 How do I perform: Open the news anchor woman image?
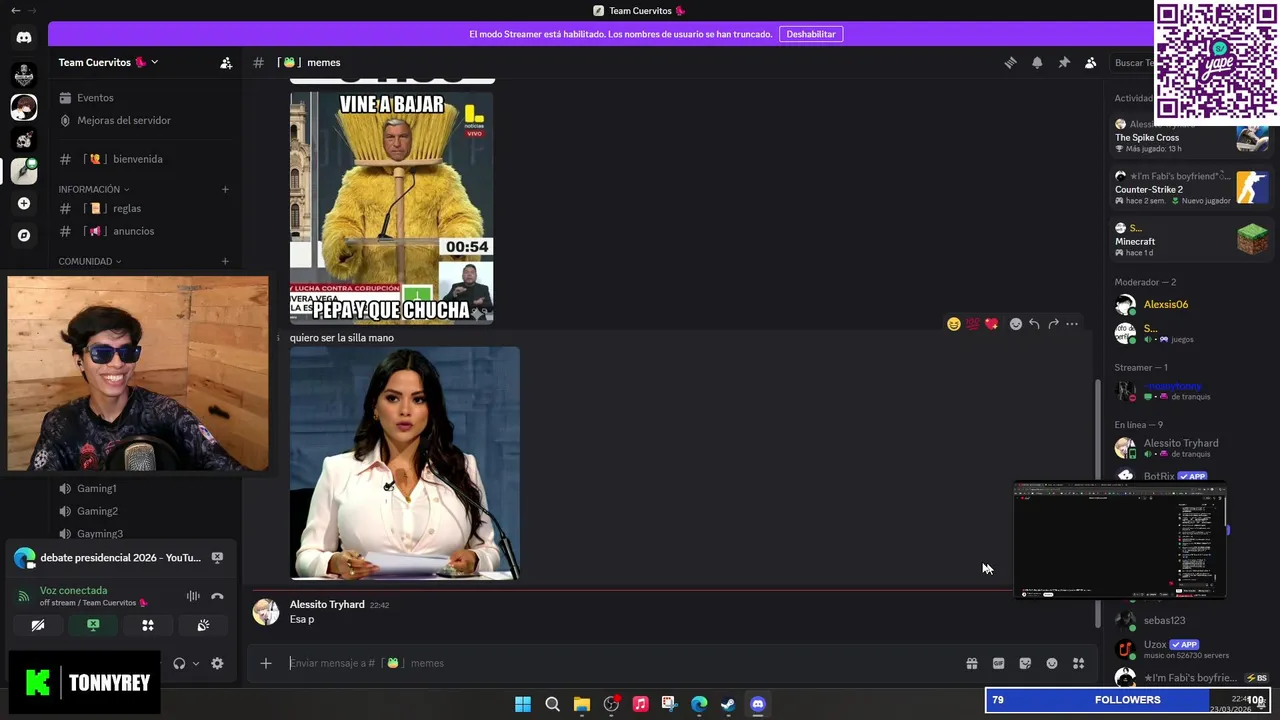(405, 463)
